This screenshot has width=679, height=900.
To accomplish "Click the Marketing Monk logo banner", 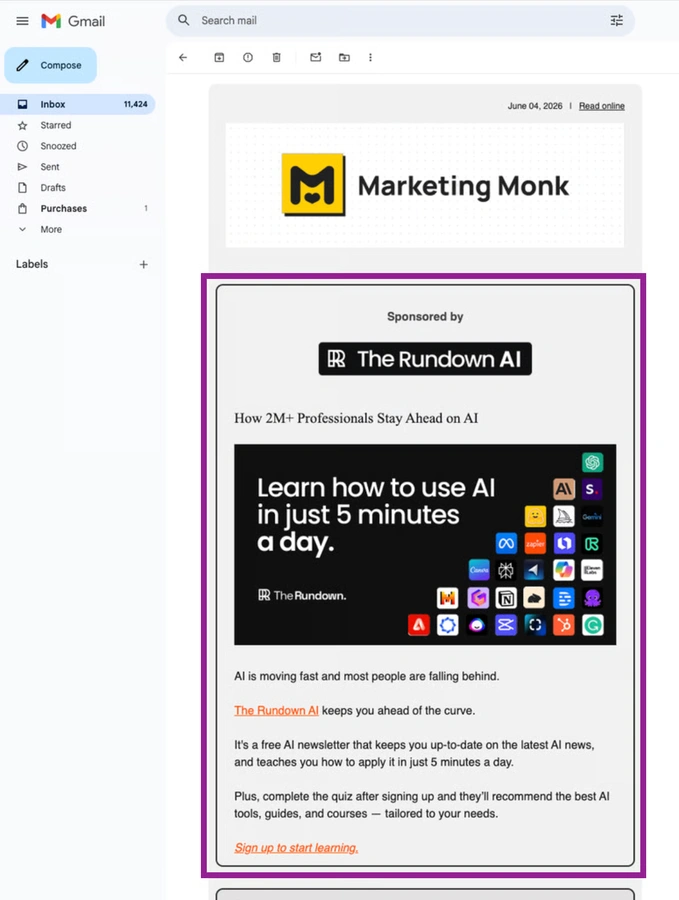I will click(x=425, y=185).
